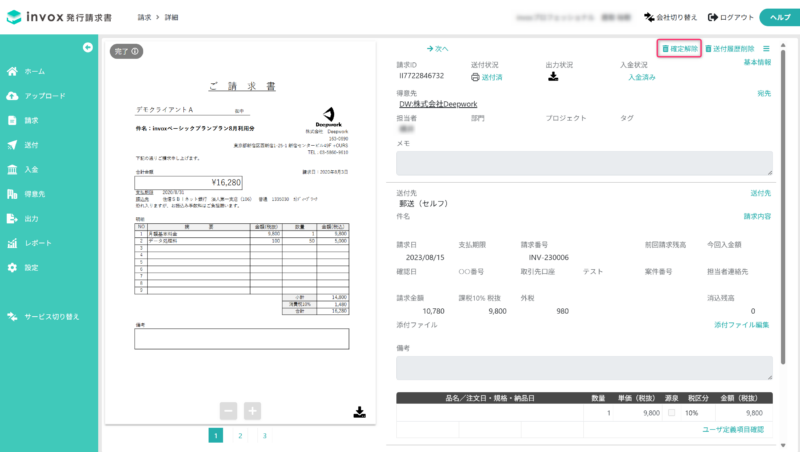Viewport: 800px width, 452px height.
Task: Click the 請求番号 value INV-230006
Action: tap(548, 257)
